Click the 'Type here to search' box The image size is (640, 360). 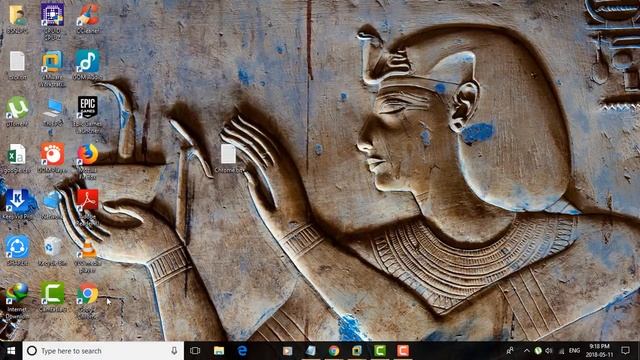[x=103, y=351]
